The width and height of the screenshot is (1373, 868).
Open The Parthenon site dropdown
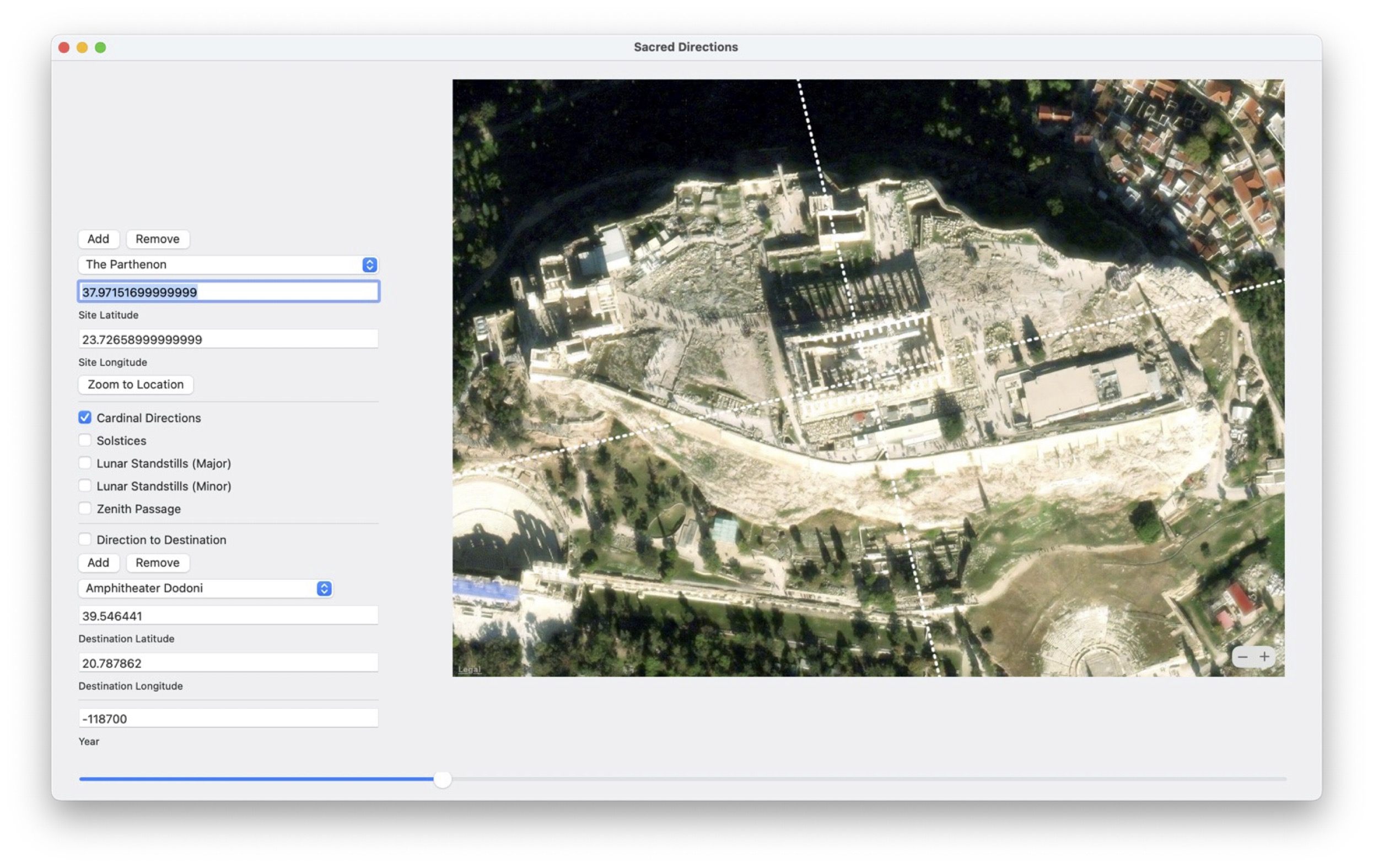tap(228, 265)
